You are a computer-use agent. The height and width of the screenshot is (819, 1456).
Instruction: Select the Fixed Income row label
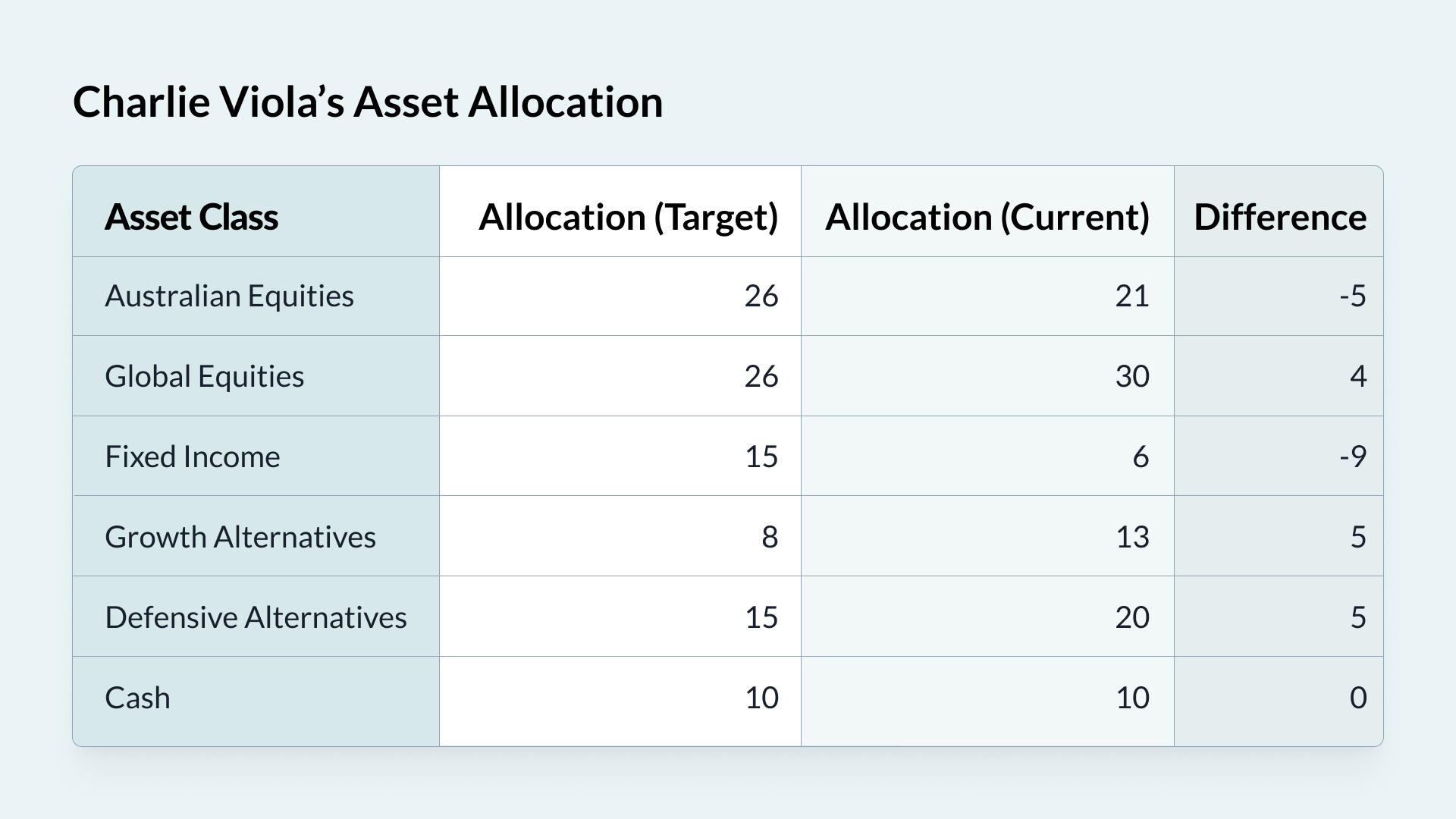click(x=192, y=457)
